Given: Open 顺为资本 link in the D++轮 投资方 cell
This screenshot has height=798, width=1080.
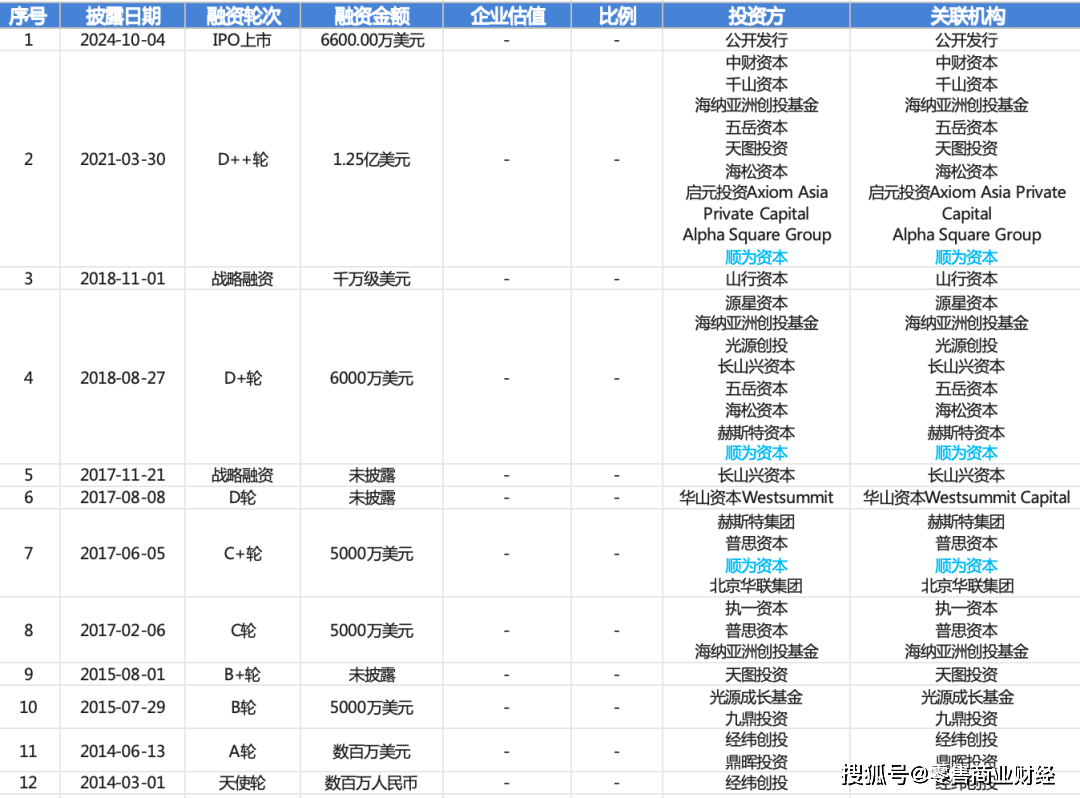Looking at the screenshot, I should pyautogui.click(x=756, y=258).
